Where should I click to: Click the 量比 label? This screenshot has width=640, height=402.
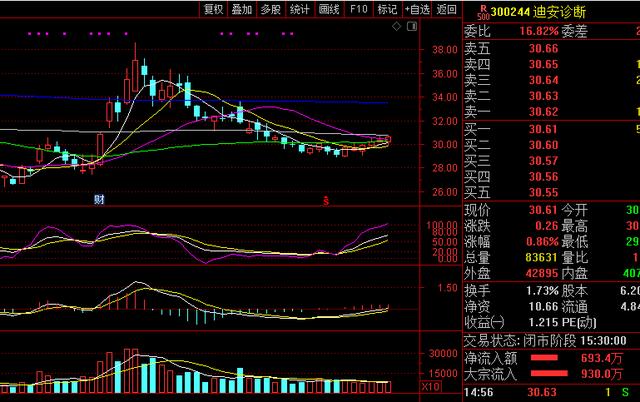tap(574, 258)
